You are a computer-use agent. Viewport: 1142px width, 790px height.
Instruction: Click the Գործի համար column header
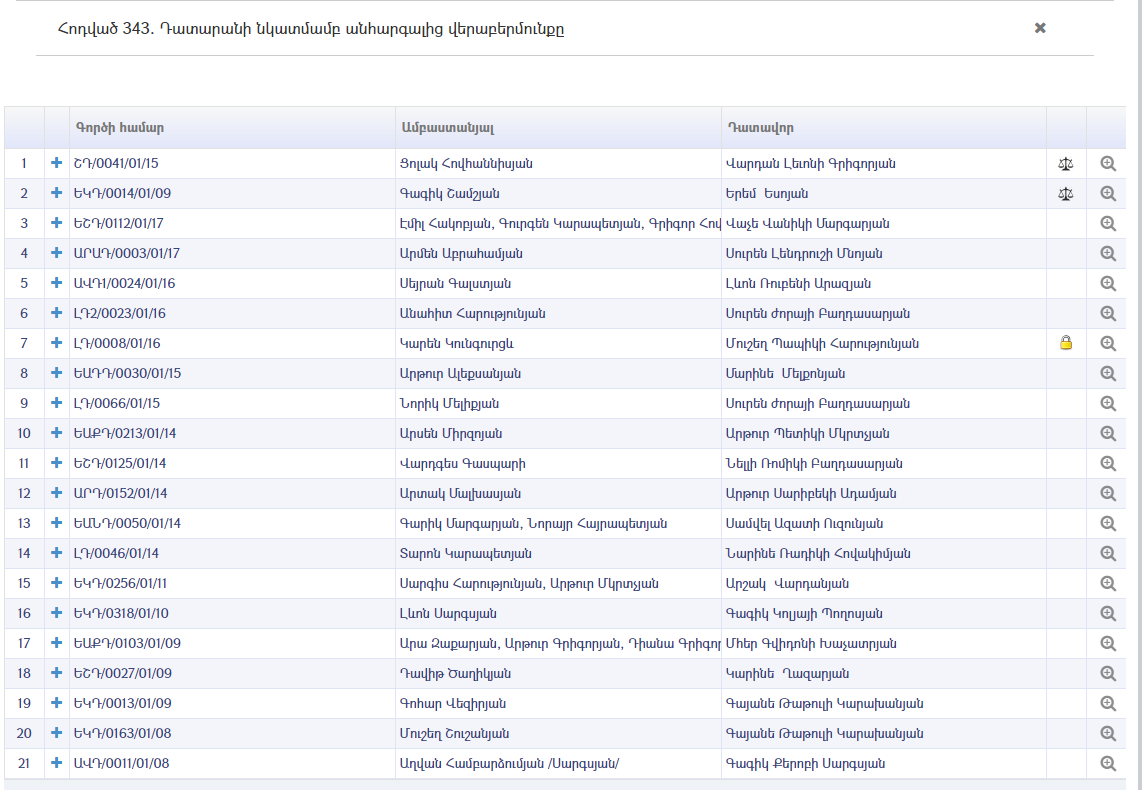point(232,128)
